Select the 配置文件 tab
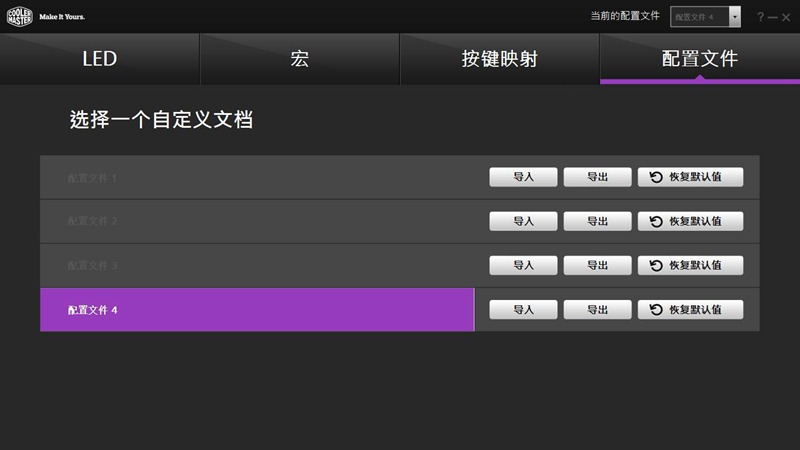This screenshot has width=800, height=450. [700, 59]
